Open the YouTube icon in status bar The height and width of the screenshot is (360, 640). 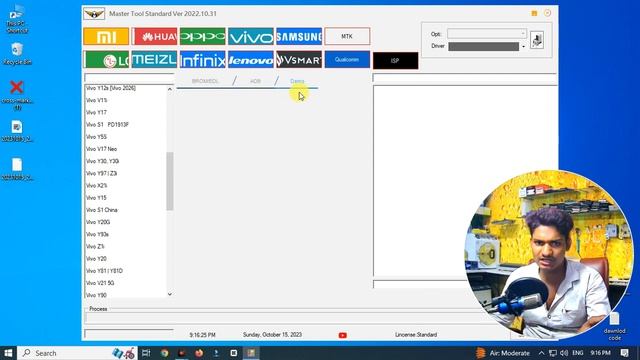(x=342, y=336)
